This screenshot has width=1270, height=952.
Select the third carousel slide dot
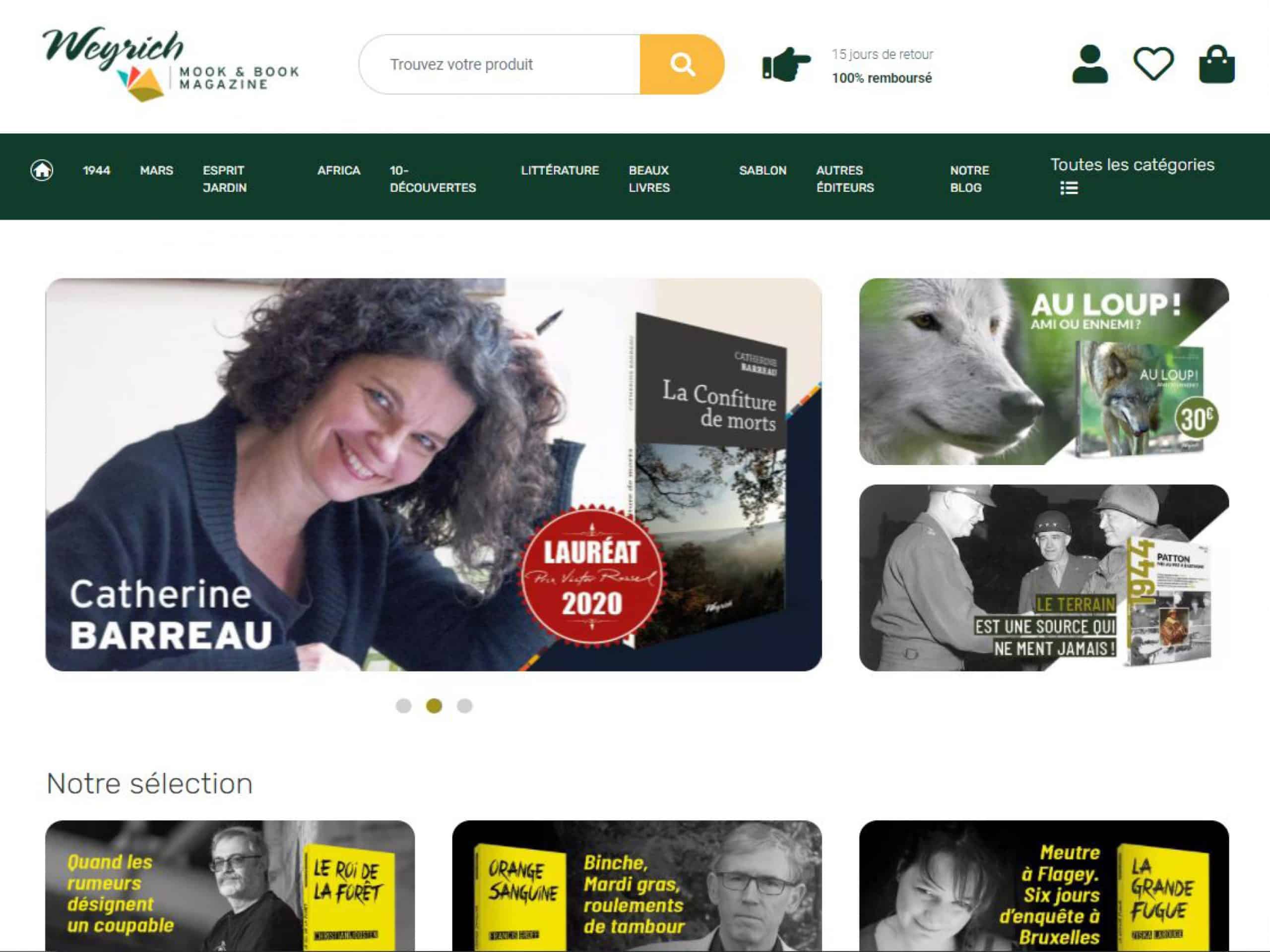[464, 706]
